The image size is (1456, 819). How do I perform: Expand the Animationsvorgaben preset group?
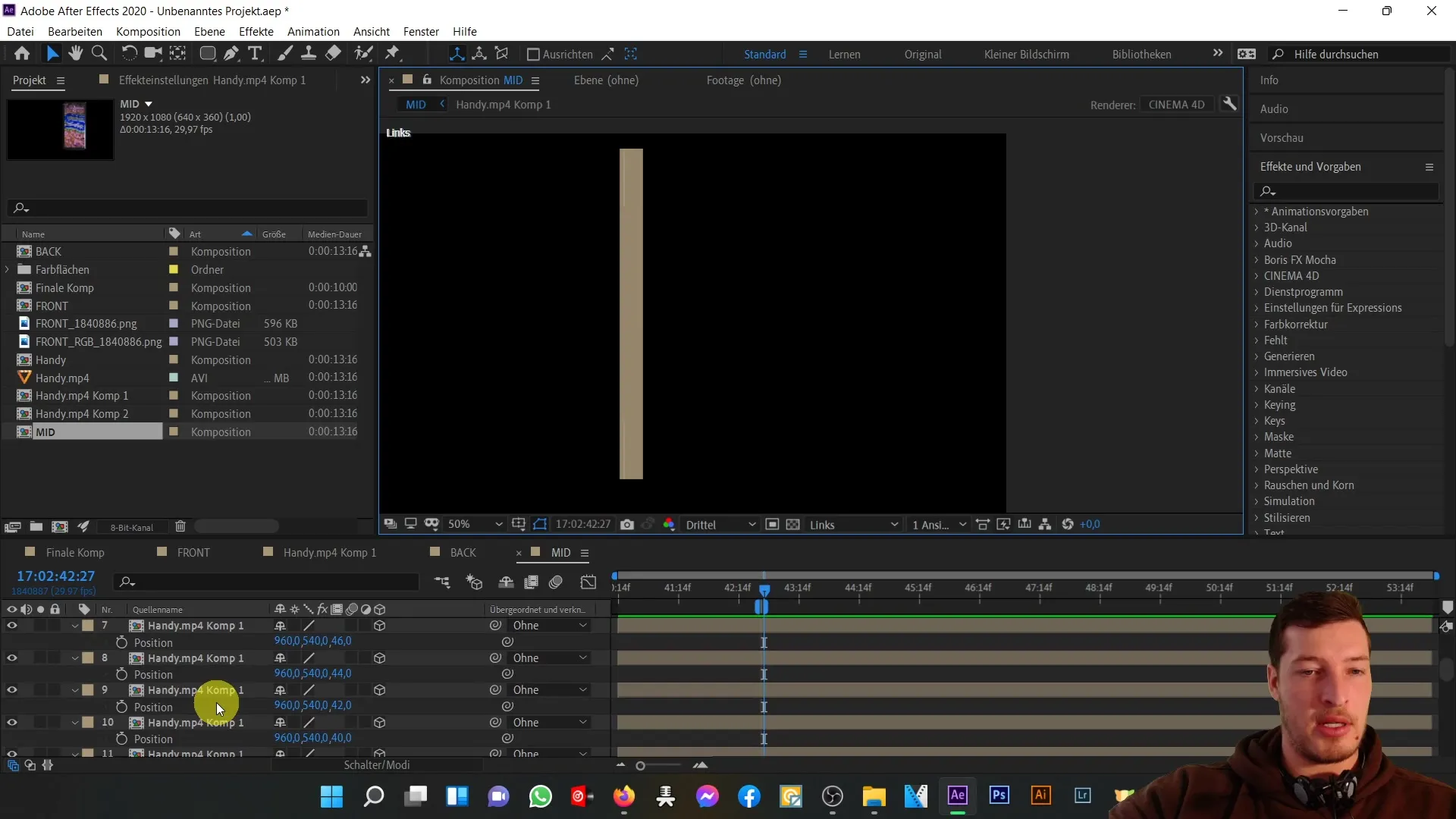coord(1258,211)
